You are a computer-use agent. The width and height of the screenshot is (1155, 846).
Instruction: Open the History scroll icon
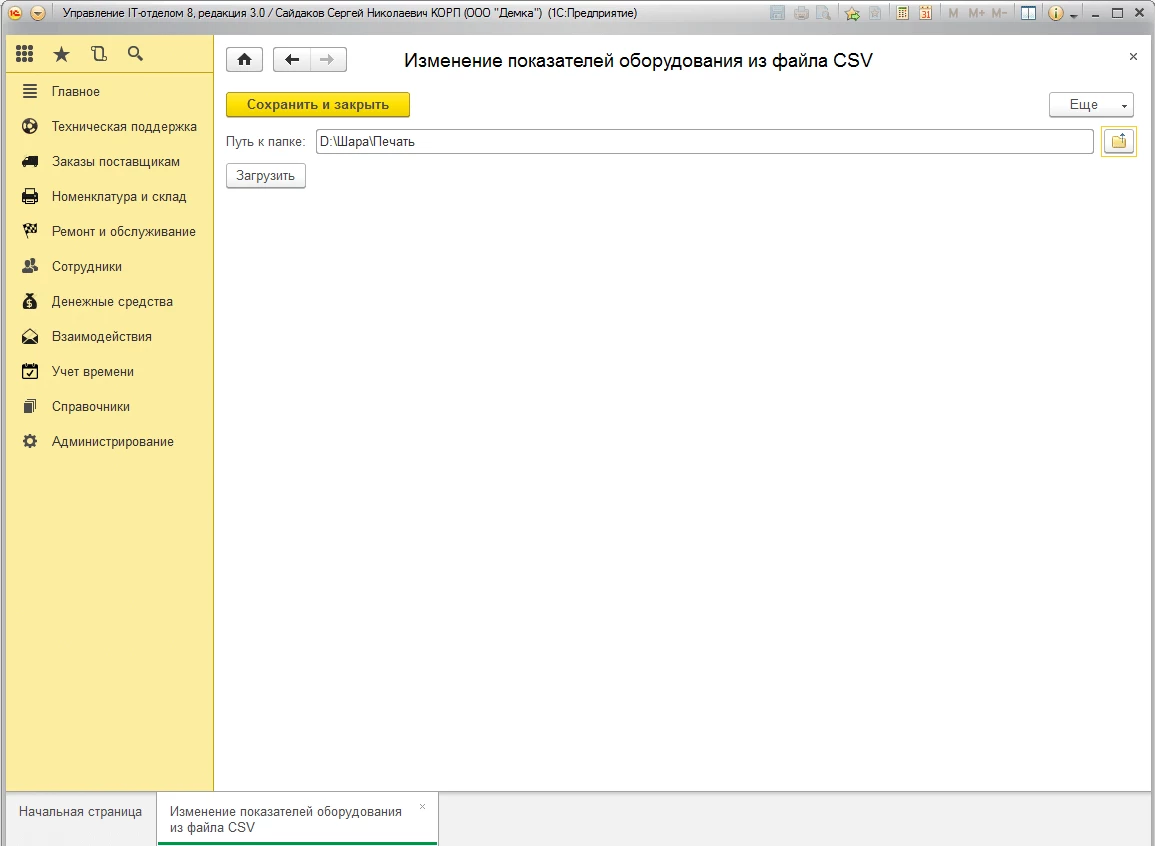click(x=98, y=54)
